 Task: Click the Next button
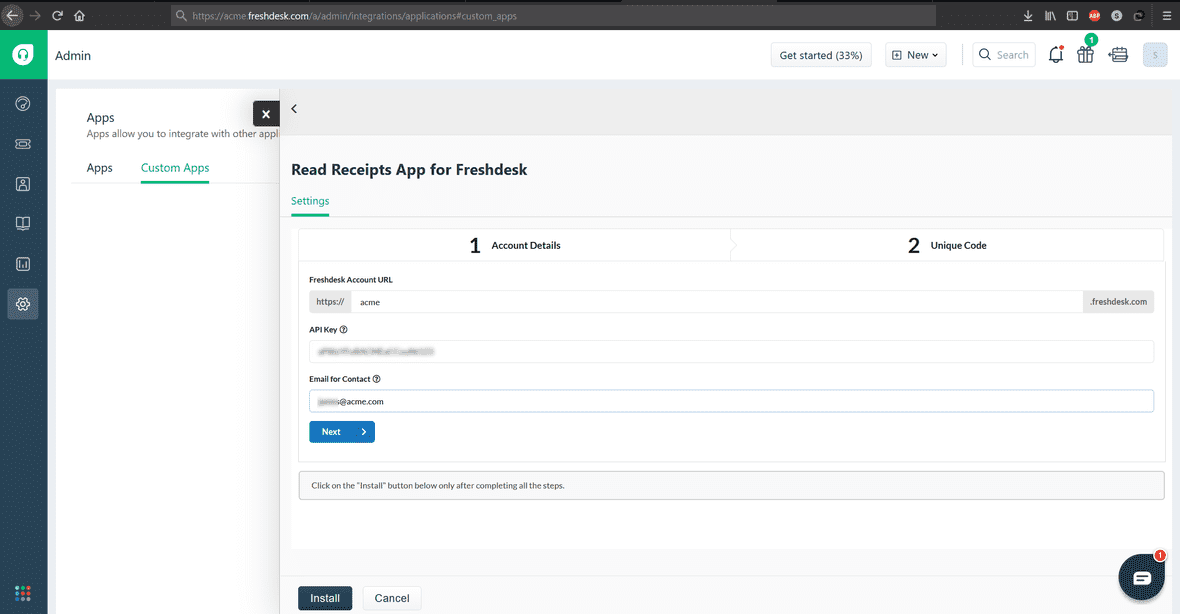coord(342,431)
